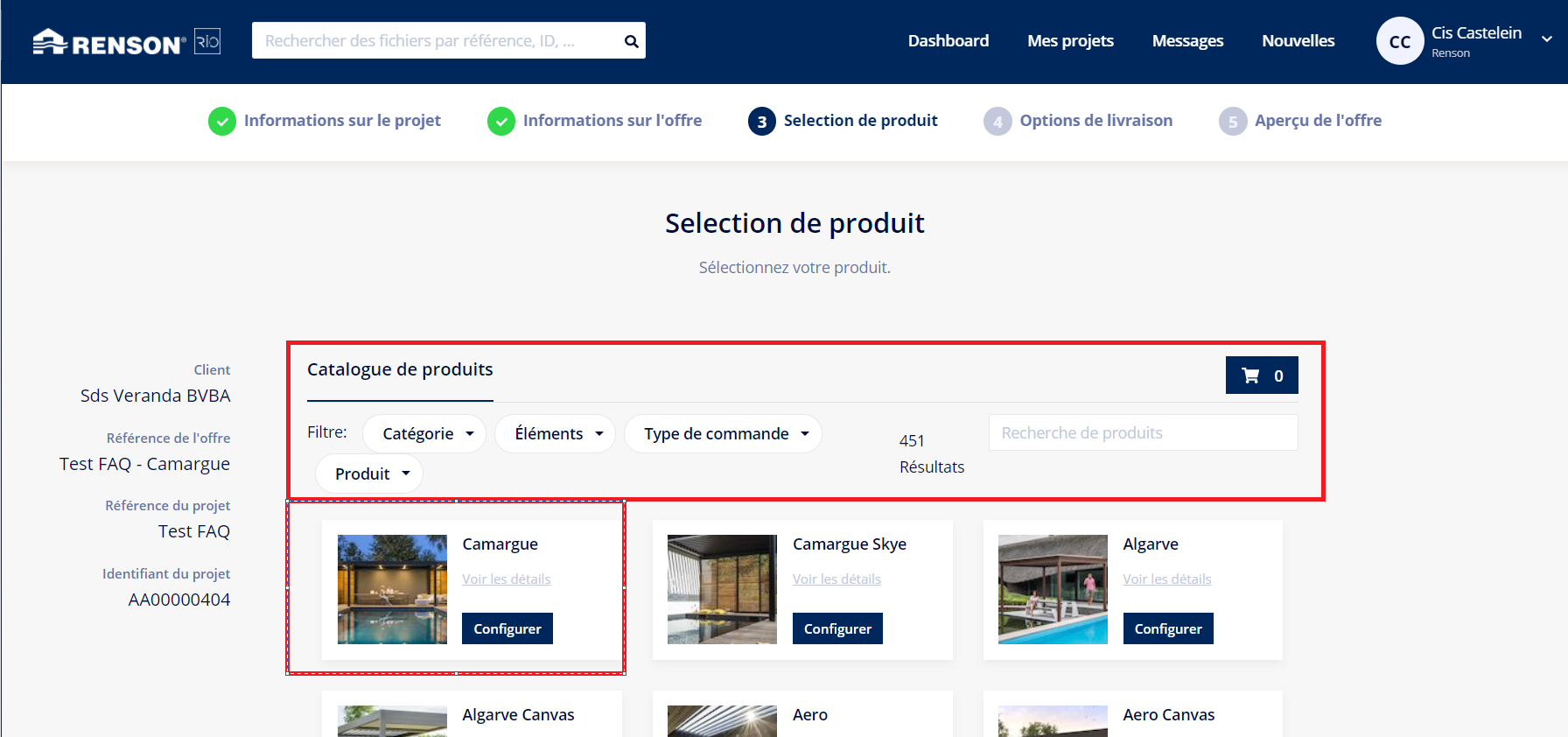Expand the user account menu chevron
Screen dimensions: 1568x737
coord(1546,39)
